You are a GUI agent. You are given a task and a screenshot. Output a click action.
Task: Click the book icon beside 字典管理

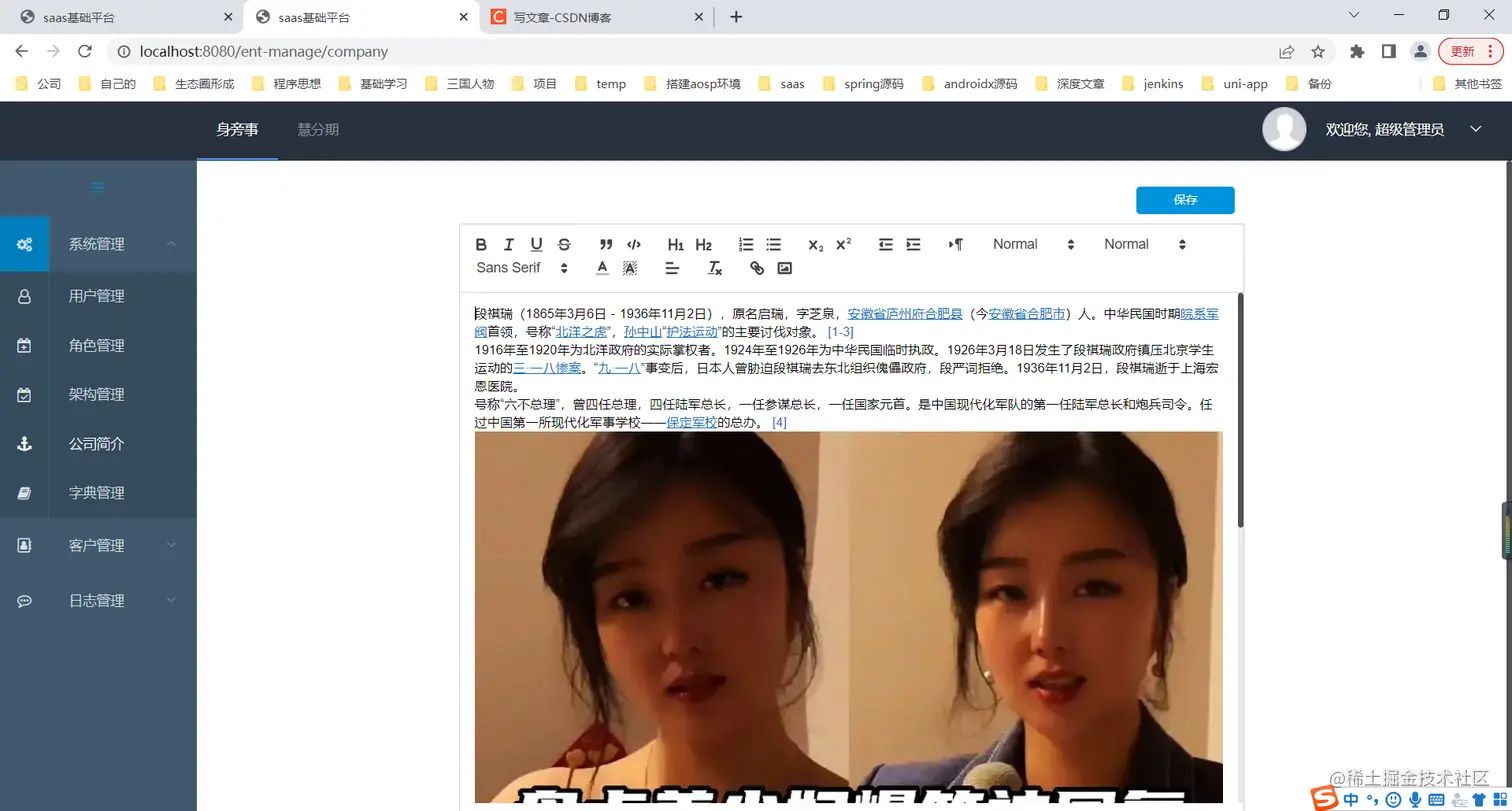25,492
